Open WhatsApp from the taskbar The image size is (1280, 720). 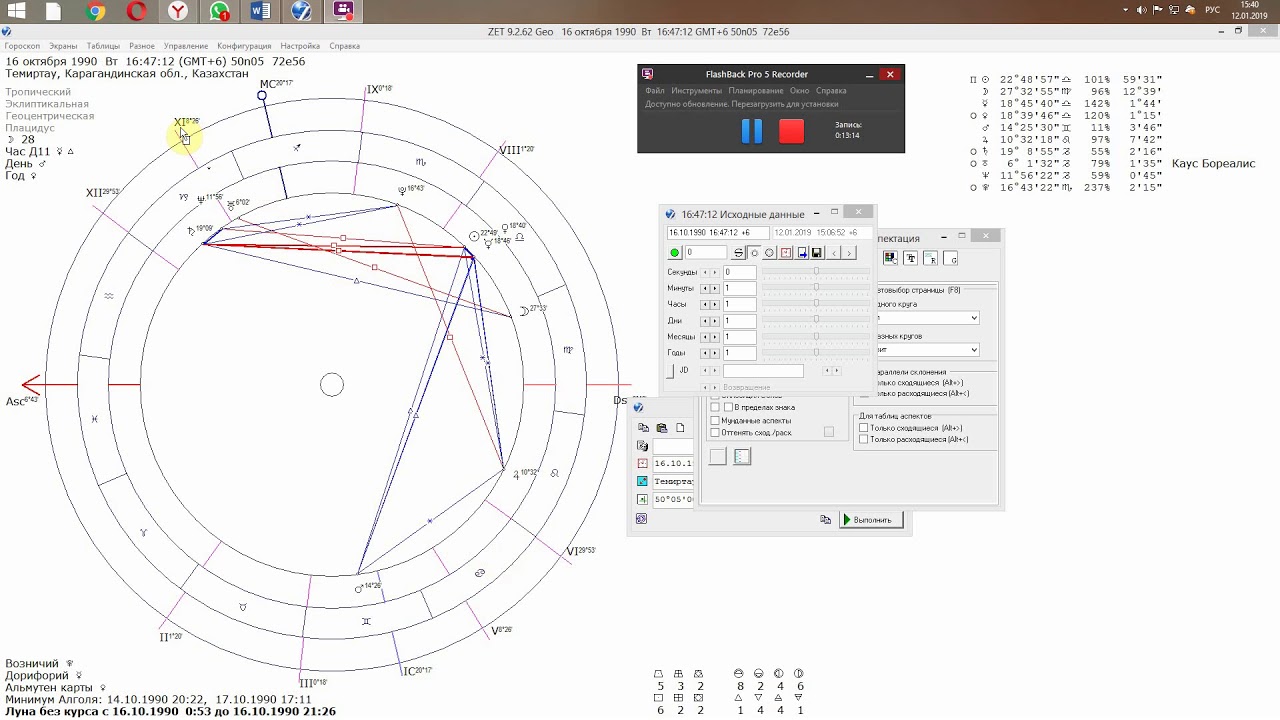click(x=220, y=12)
